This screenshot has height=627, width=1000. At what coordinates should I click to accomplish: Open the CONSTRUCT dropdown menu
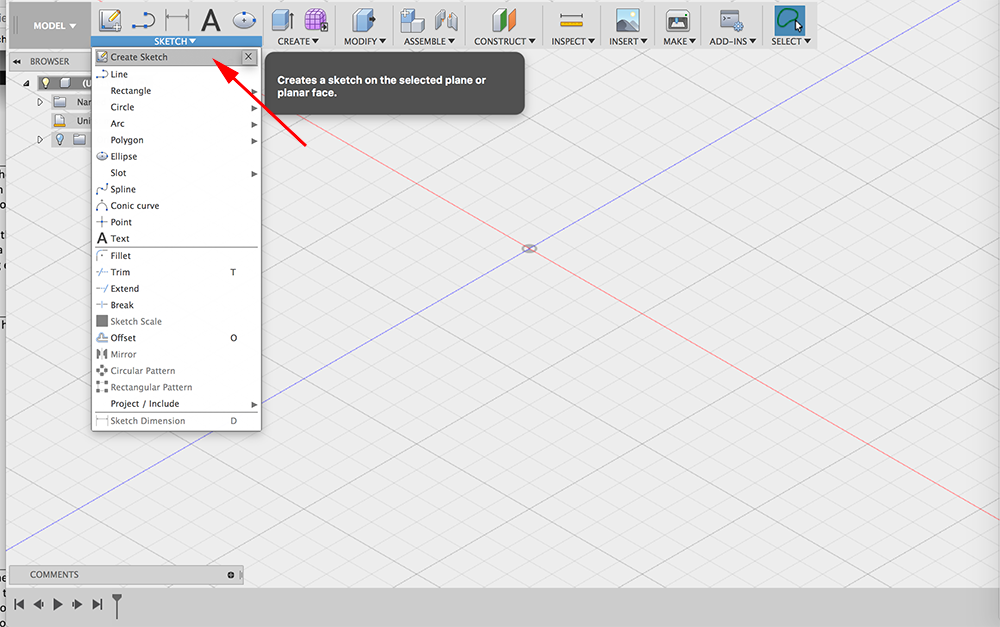[x=504, y=41]
